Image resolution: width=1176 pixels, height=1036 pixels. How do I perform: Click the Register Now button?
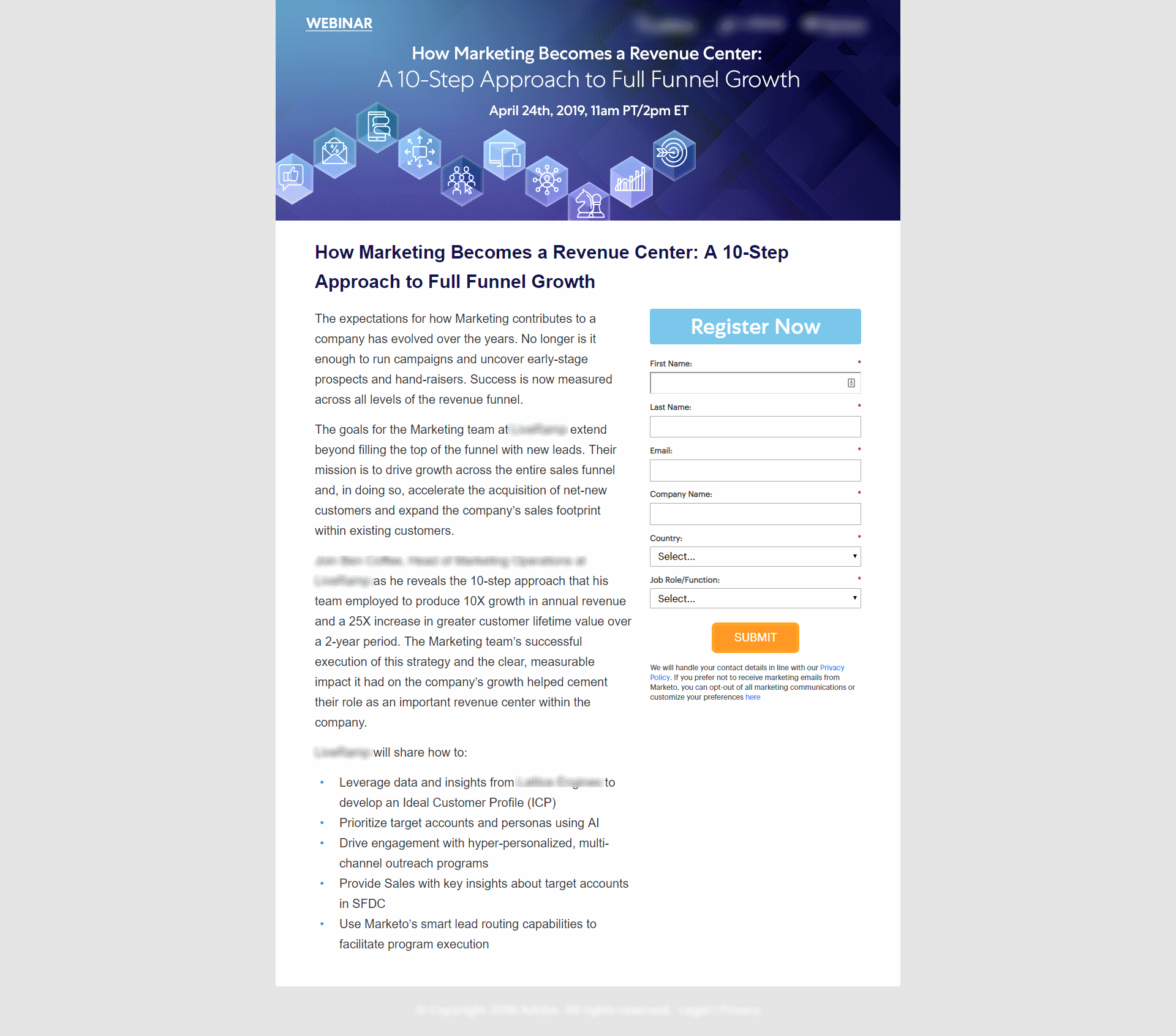tap(755, 325)
